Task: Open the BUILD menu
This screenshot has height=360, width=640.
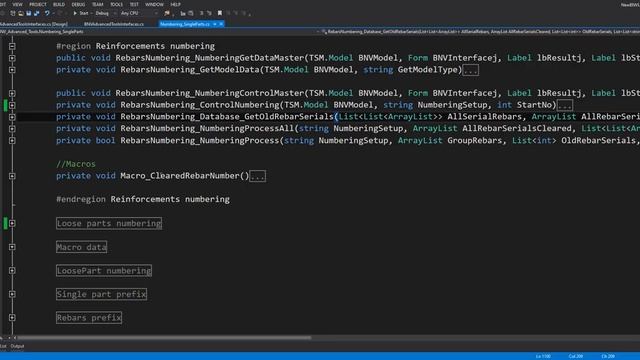Action: 59,4
